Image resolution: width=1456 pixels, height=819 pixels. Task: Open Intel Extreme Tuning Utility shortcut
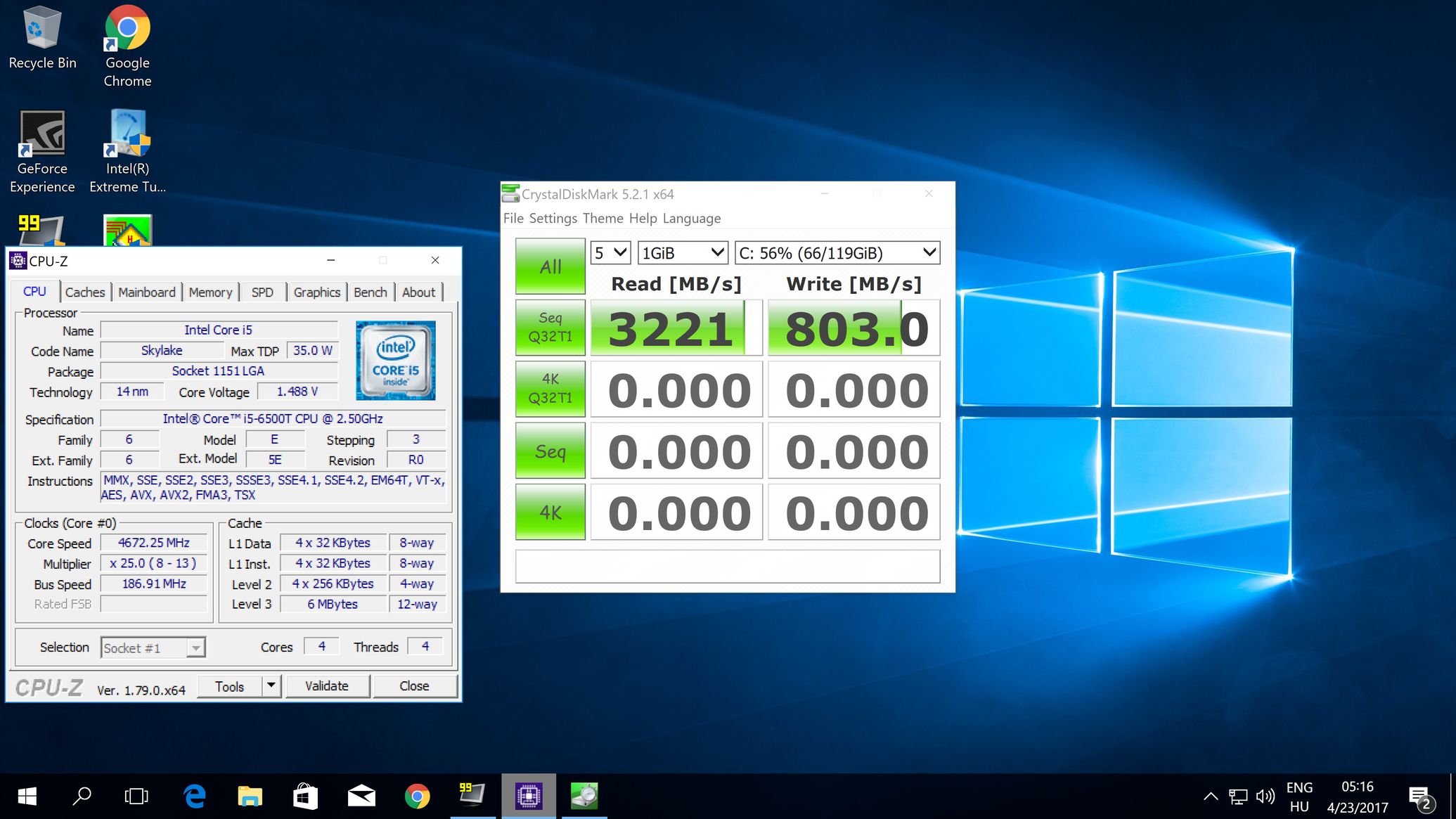(x=127, y=152)
